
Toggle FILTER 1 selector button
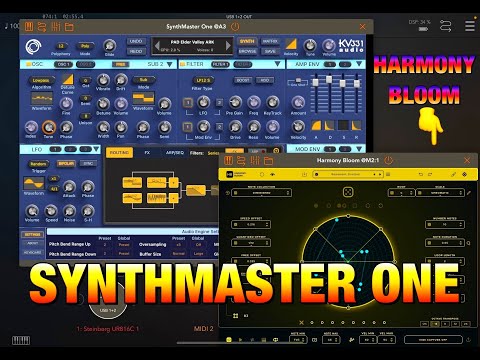tap(220, 64)
